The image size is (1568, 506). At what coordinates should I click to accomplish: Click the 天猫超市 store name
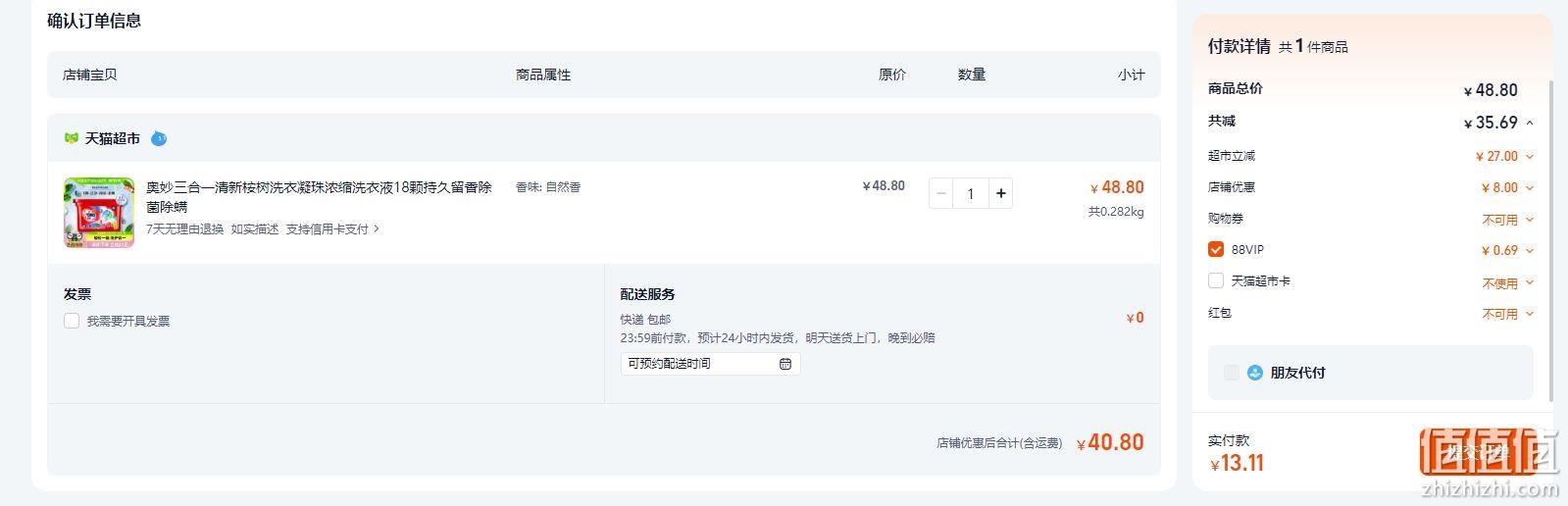tap(113, 138)
